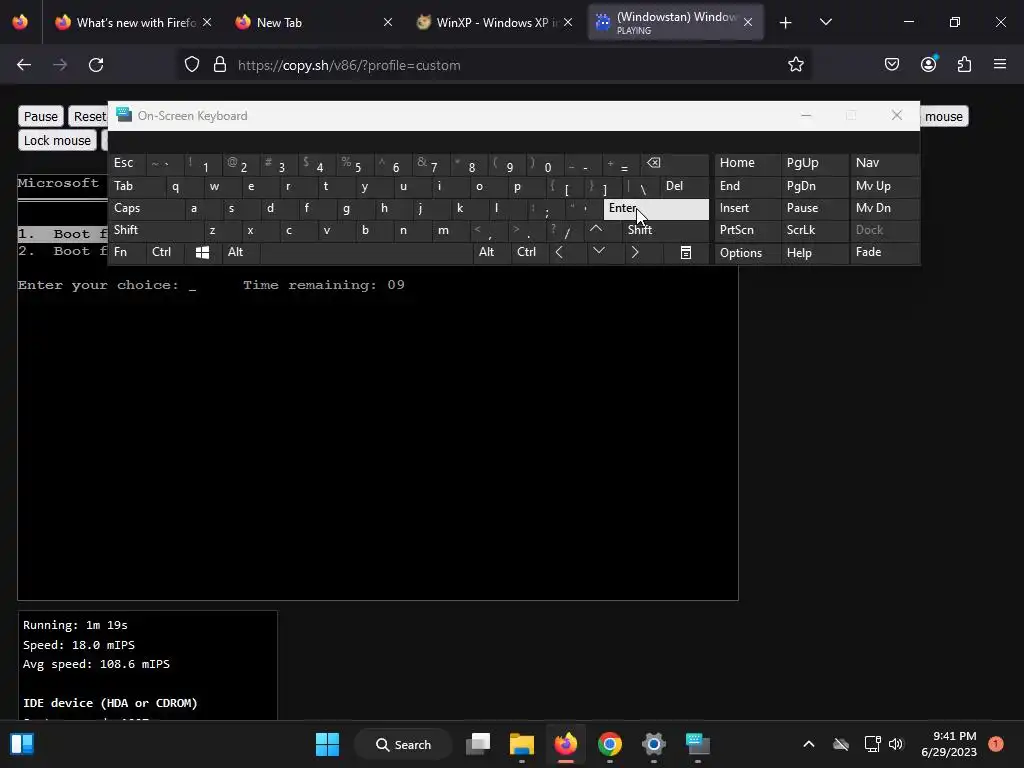
Task: Open the Windows Start button on the taskbar
Action: click(x=327, y=744)
